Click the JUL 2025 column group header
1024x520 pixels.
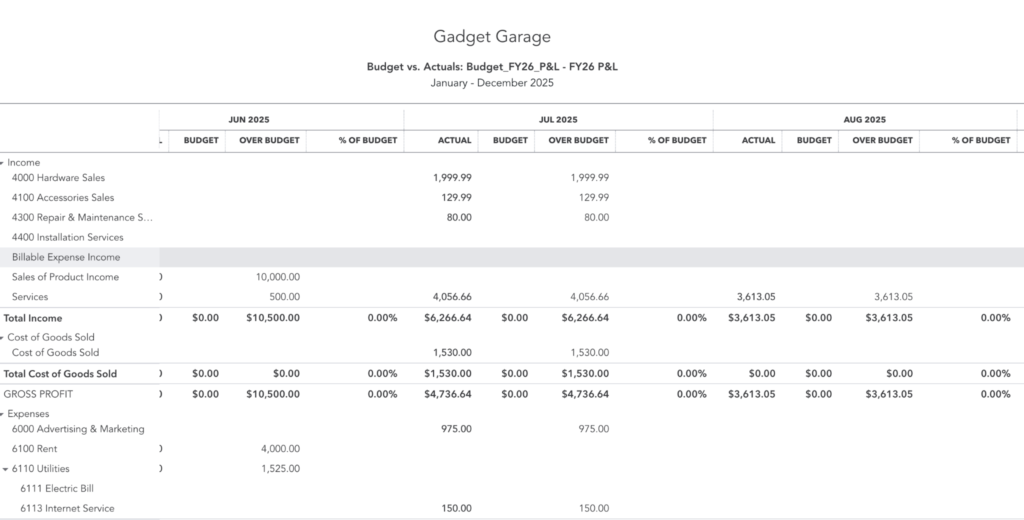(x=558, y=120)
